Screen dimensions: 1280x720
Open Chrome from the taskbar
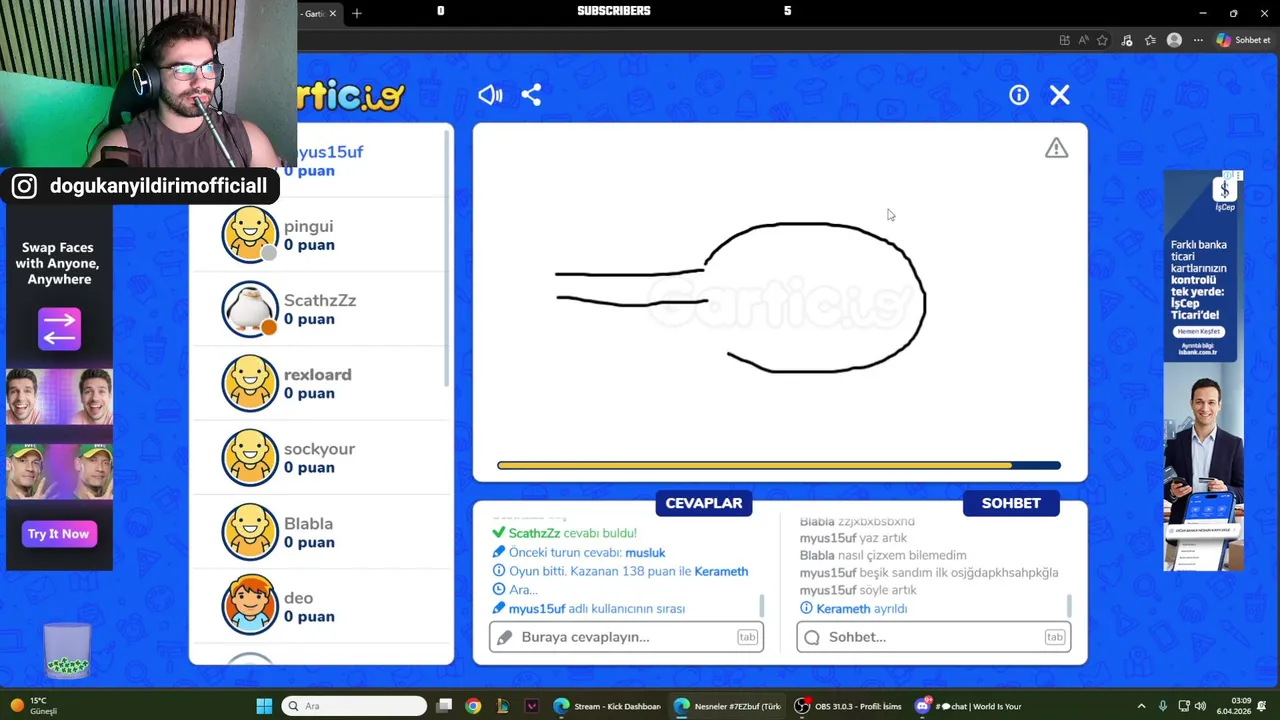coord(473,706)
